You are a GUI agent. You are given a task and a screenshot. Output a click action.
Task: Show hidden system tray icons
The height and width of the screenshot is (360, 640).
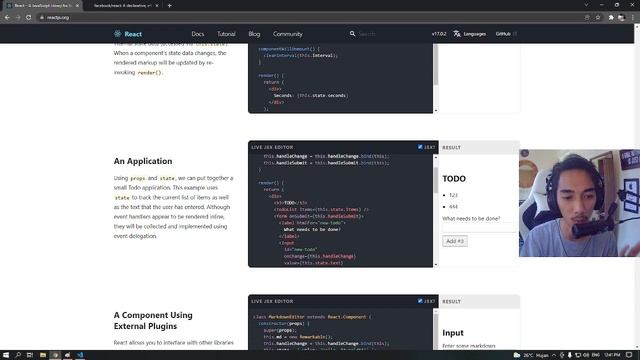554,355
